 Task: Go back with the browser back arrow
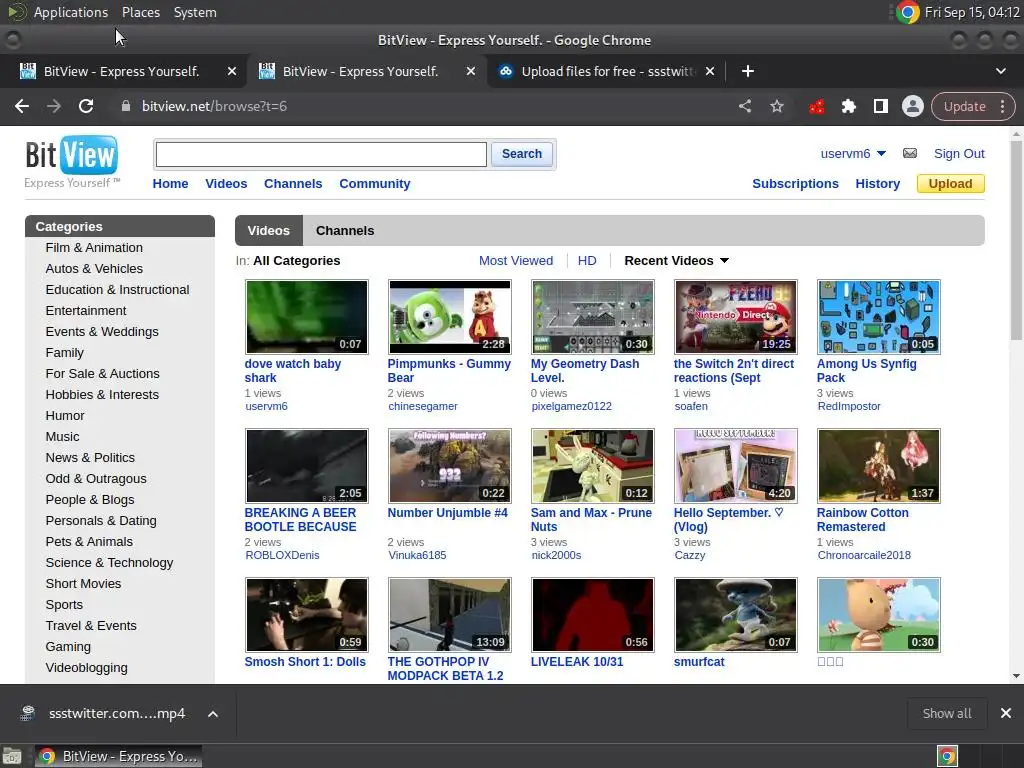pyautogui.click(x=22, y=106)
